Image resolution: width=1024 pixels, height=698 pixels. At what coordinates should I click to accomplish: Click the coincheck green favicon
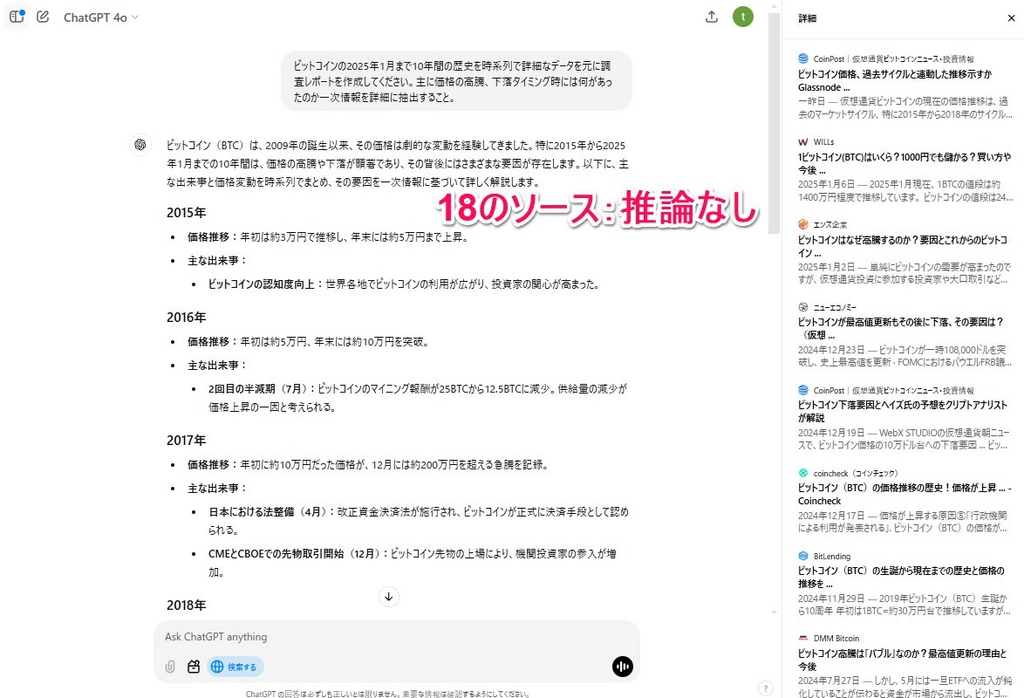pyautogui.click(x=803, y=473)
